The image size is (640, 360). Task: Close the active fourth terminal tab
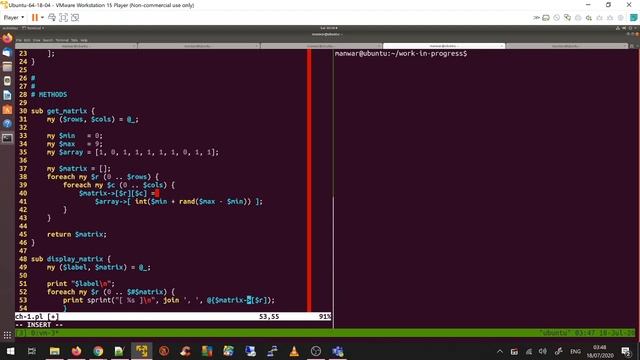(x=502, y=46)
